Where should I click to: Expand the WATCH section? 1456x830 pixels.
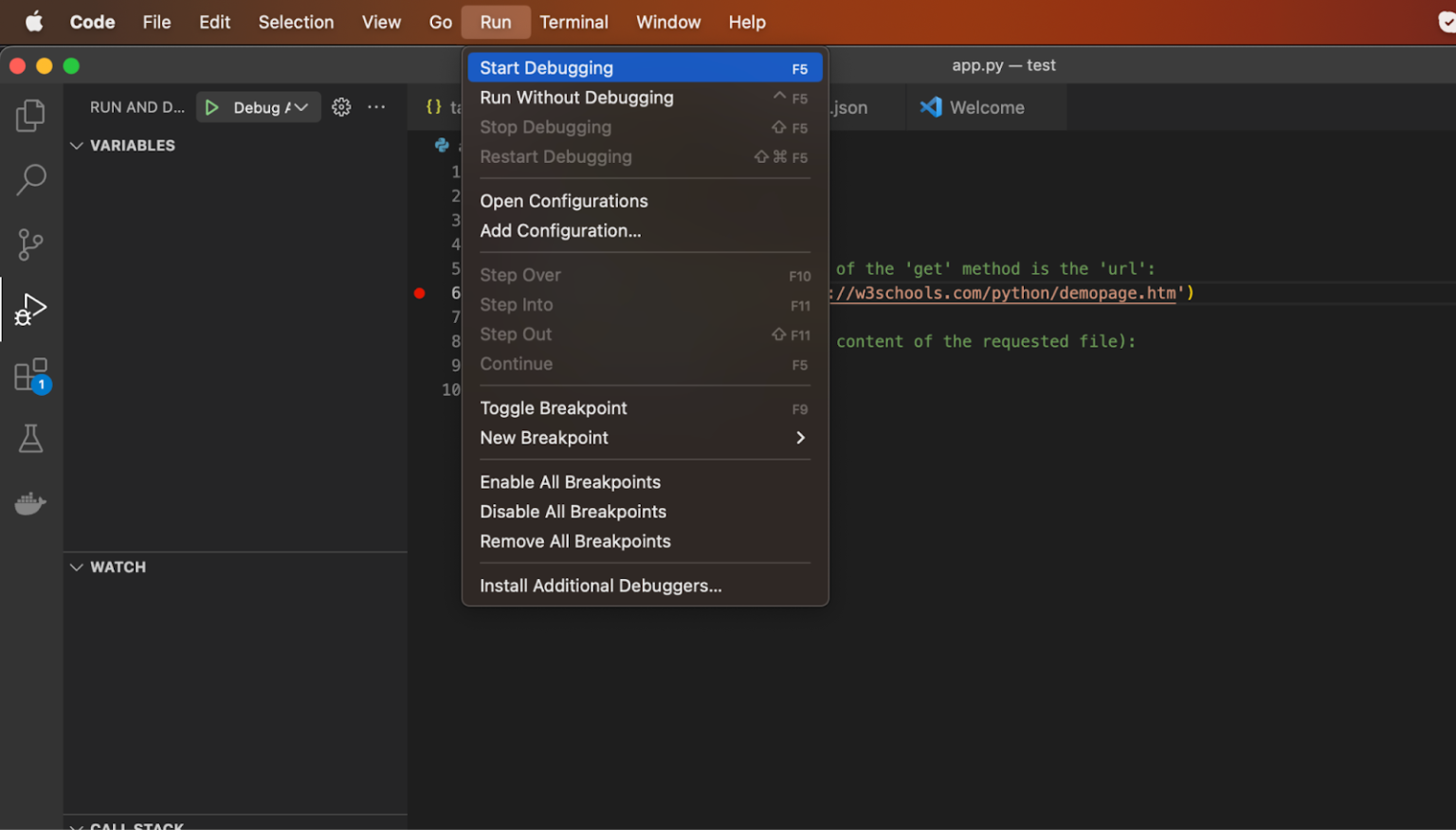[77, 567]
